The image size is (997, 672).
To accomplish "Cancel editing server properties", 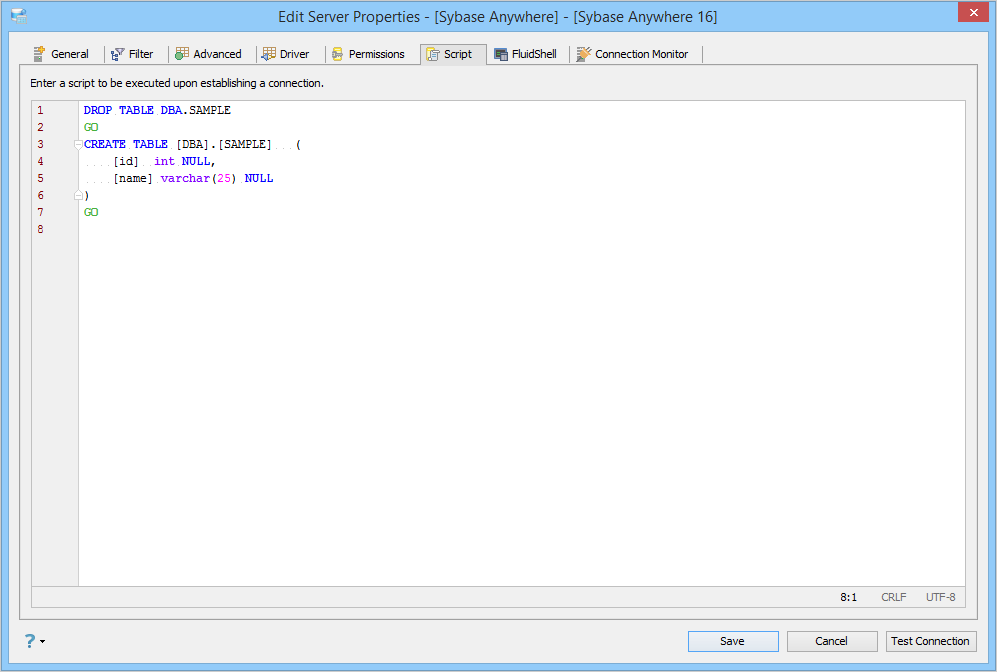I will point(832,641).
